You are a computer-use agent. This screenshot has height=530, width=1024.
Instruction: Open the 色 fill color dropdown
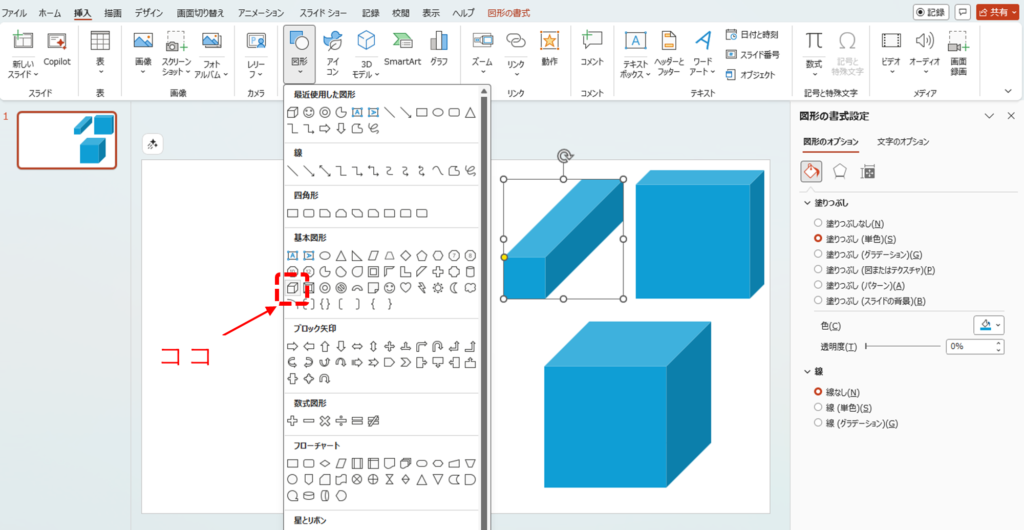[x=987, y=325]
